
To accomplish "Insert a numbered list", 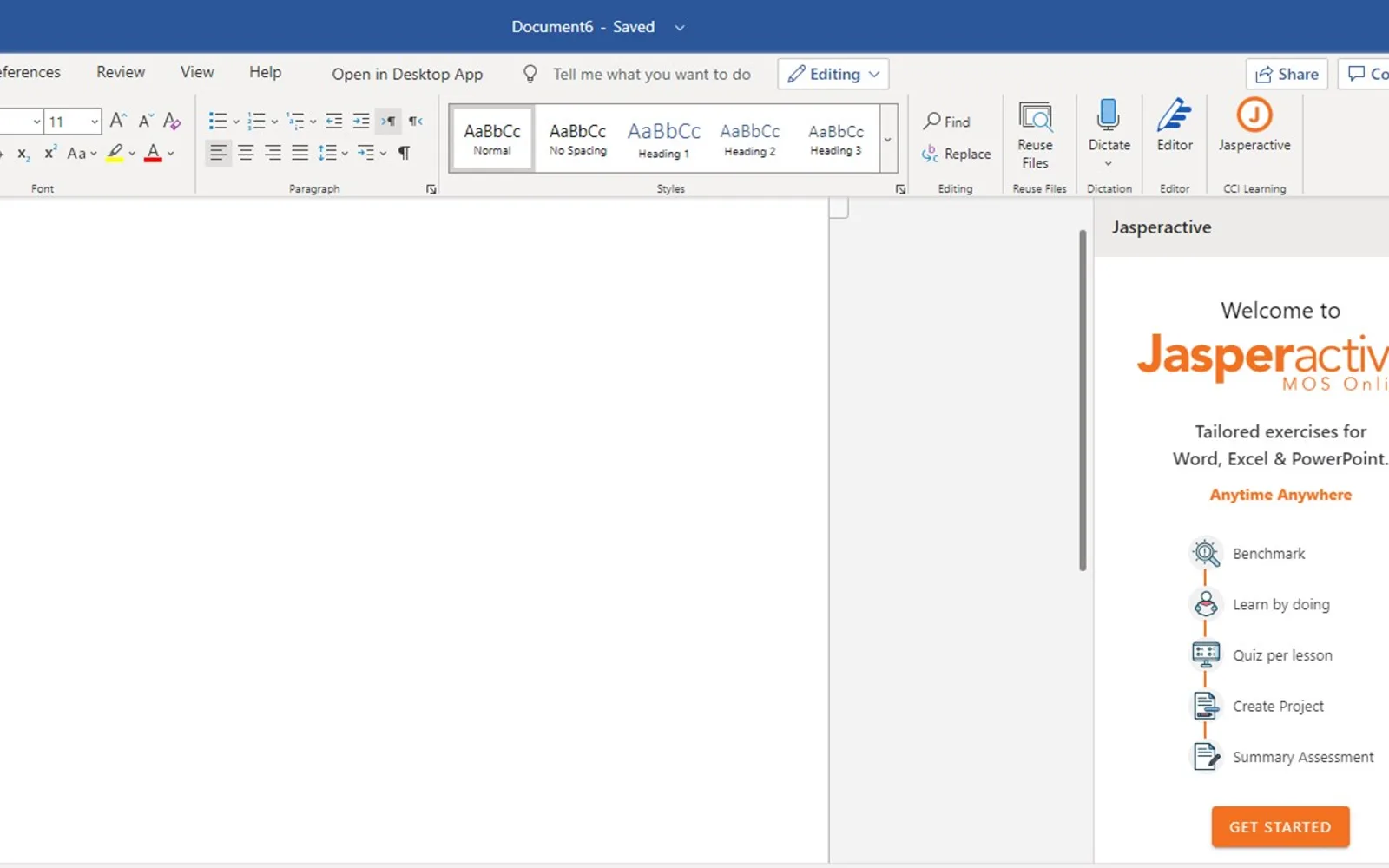I will (x=256, y=121).
